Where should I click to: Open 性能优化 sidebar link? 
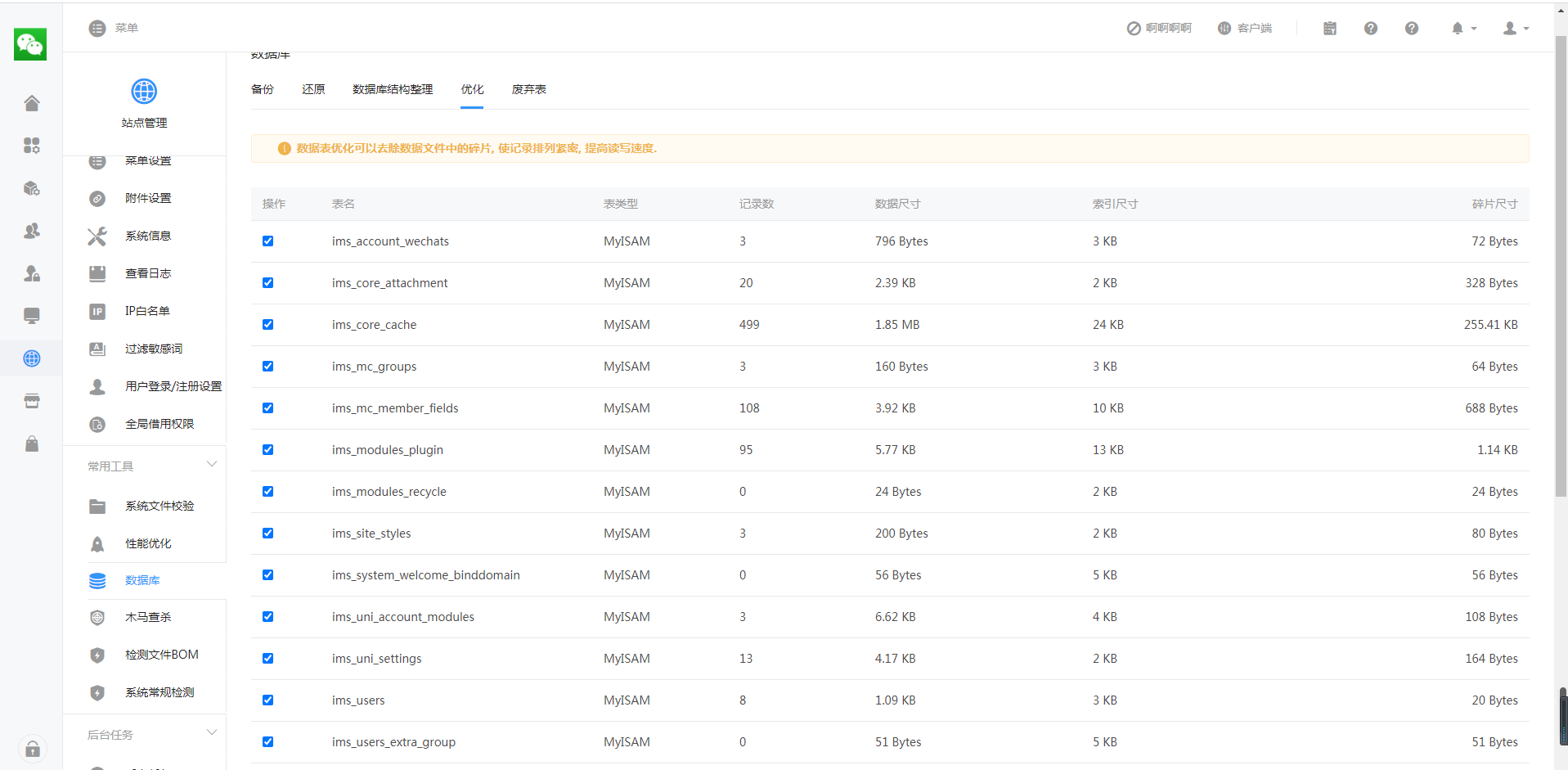[x=148, y=543]
